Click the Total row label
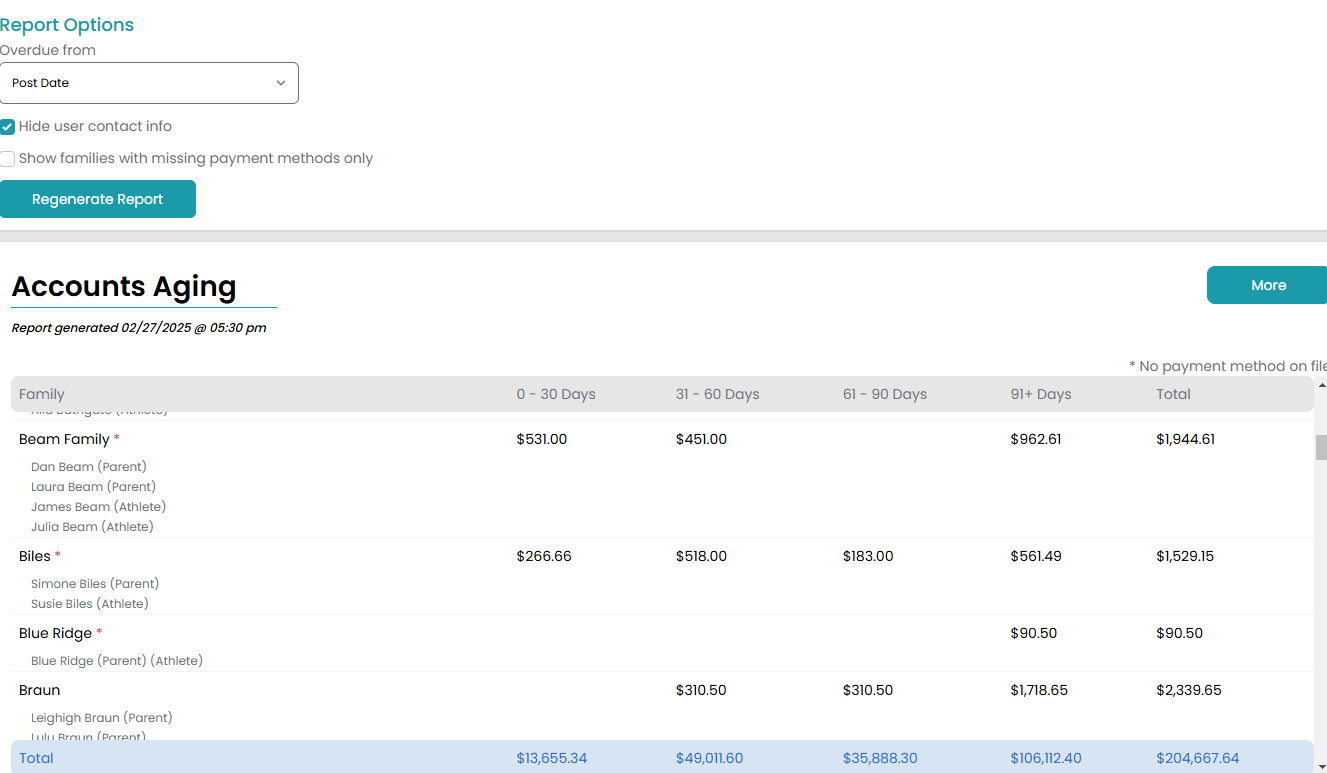The image size is (1327, 773). (36, 758)
